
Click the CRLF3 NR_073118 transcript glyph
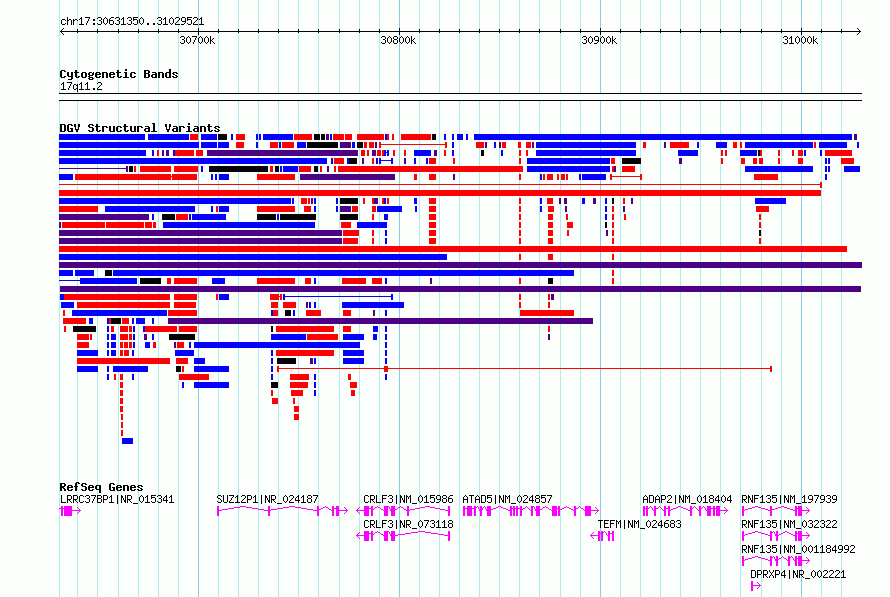pyautogui.click(x=403, y=536)
